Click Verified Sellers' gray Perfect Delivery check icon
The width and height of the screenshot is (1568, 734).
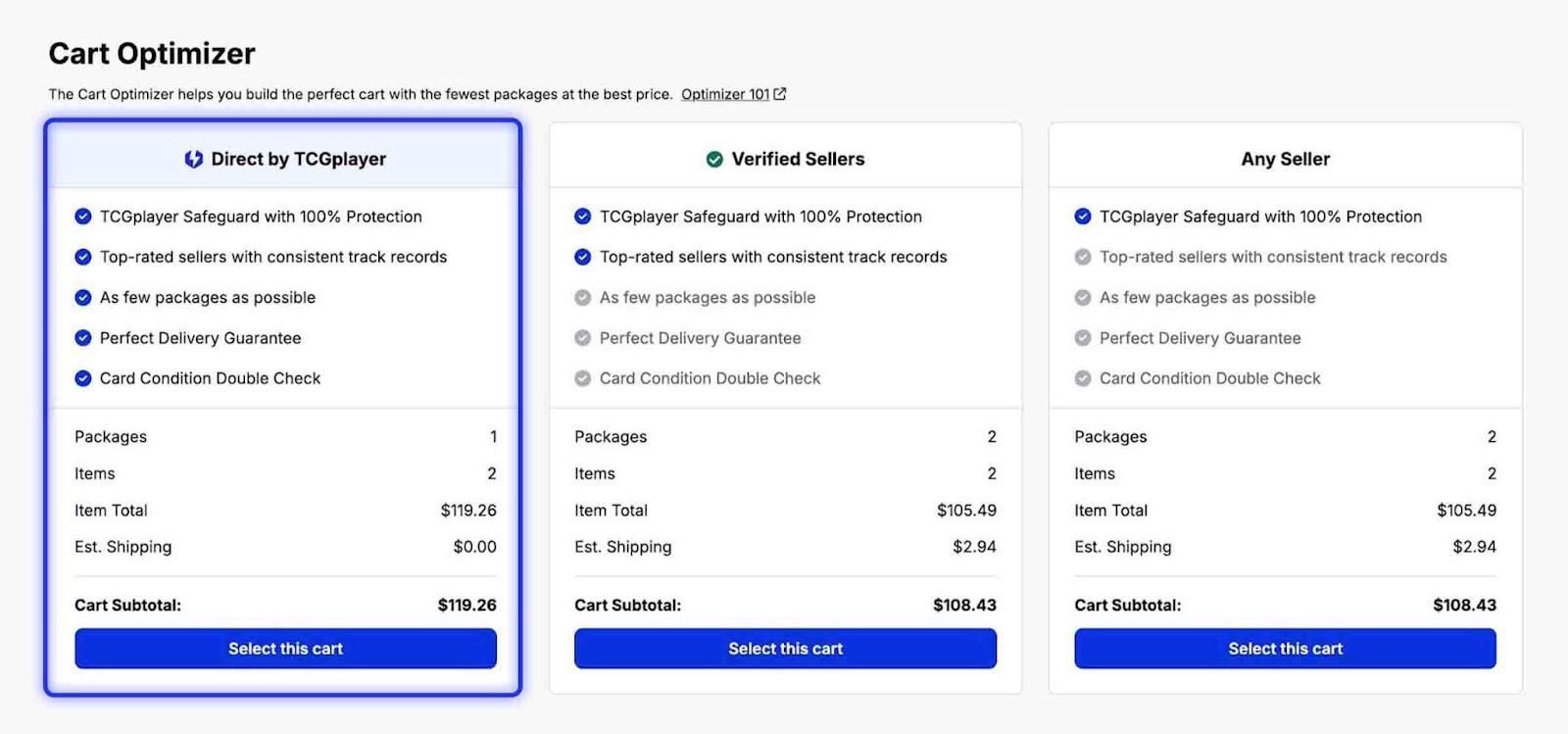pyautogui.click(x=583, y=338)
